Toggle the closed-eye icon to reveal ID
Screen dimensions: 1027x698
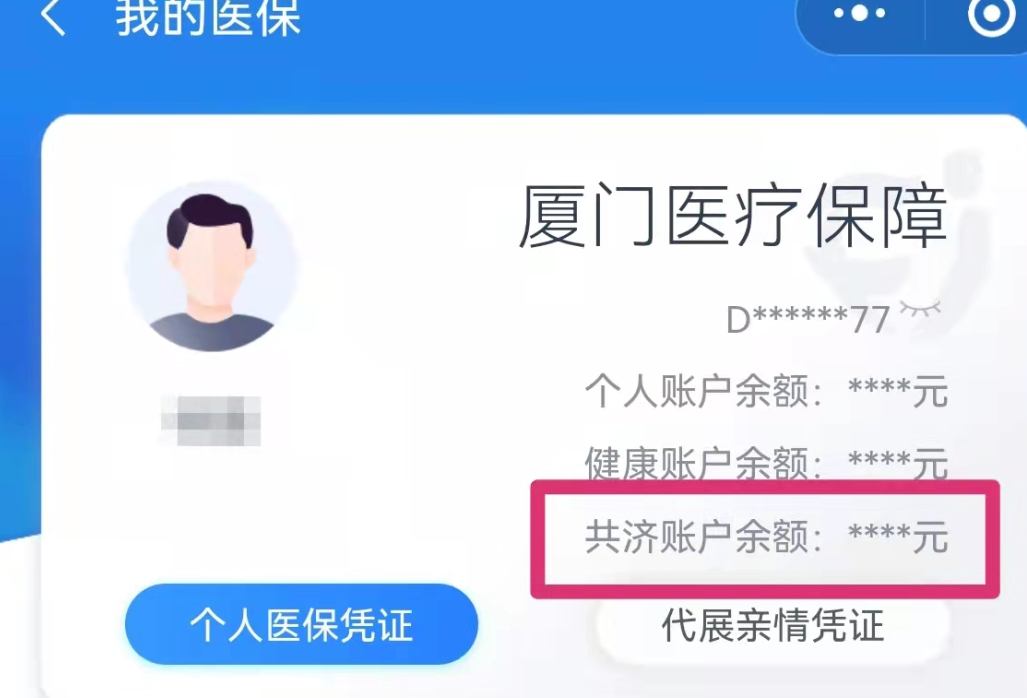pyautogui.click(x=920, y=309)
